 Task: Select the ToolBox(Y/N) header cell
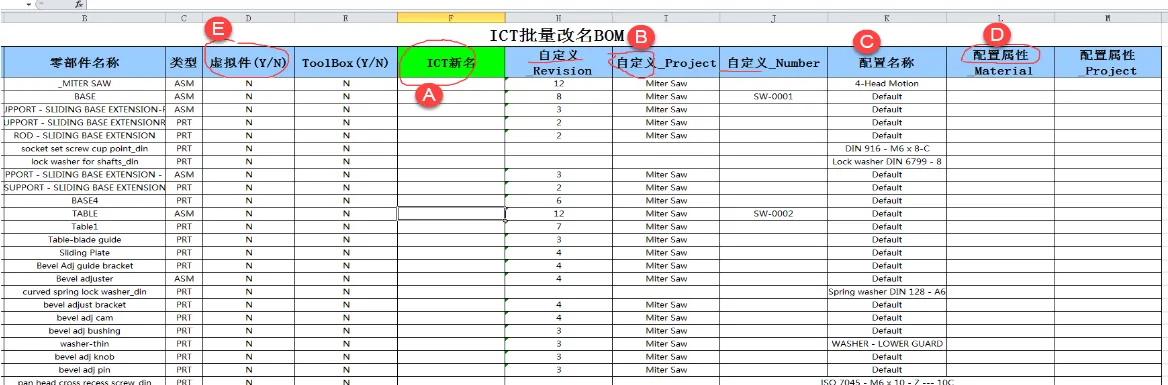[346, 63]
